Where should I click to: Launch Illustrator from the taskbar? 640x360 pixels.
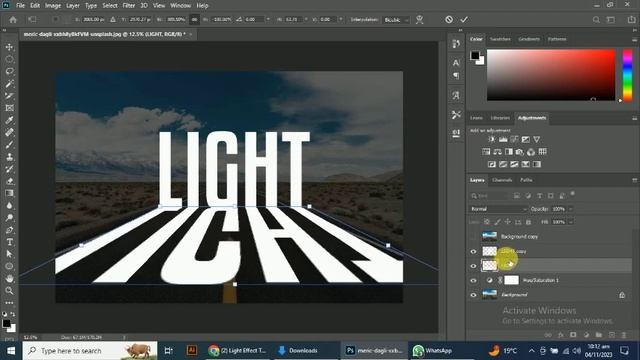191,351
